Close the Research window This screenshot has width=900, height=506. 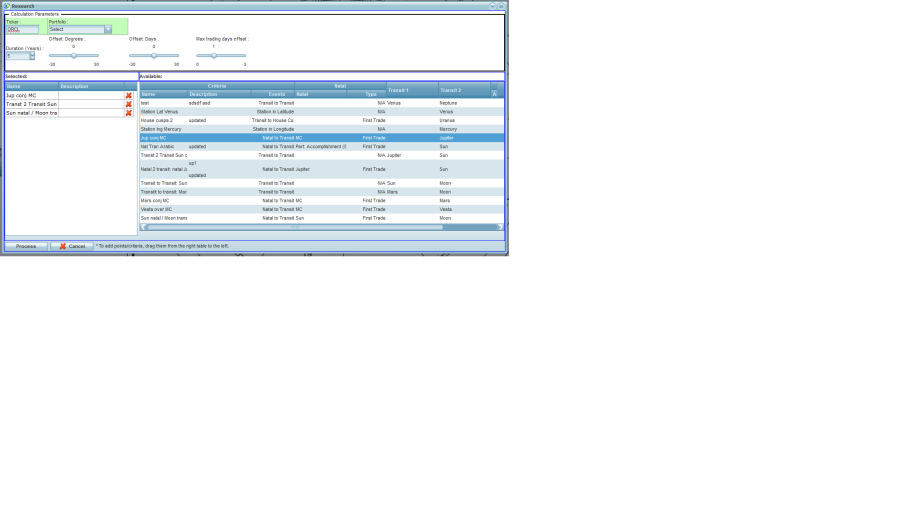pyautogui.click(x=501, y=6)
